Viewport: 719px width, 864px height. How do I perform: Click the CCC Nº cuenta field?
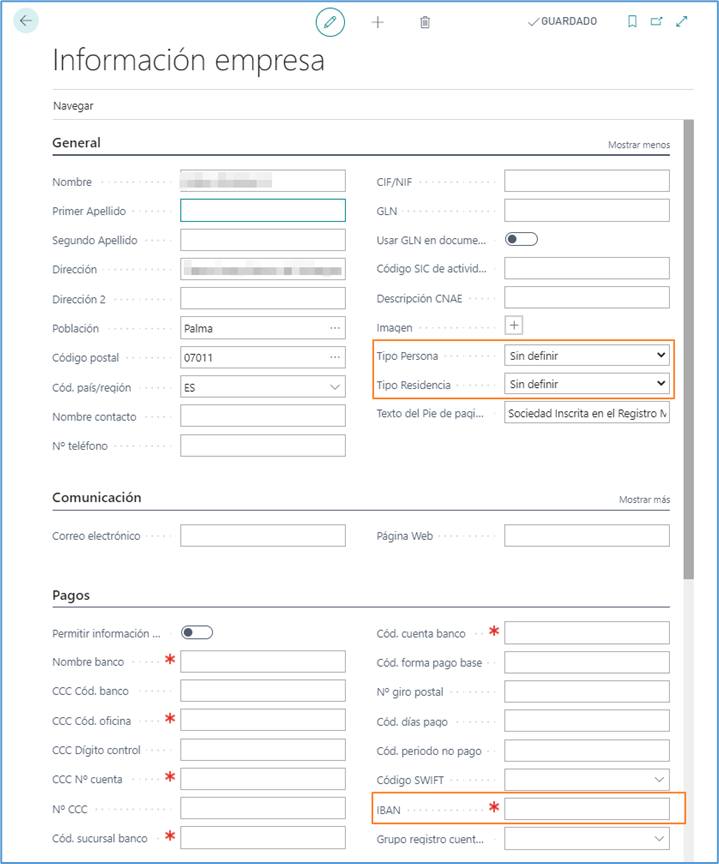[263, 779]
